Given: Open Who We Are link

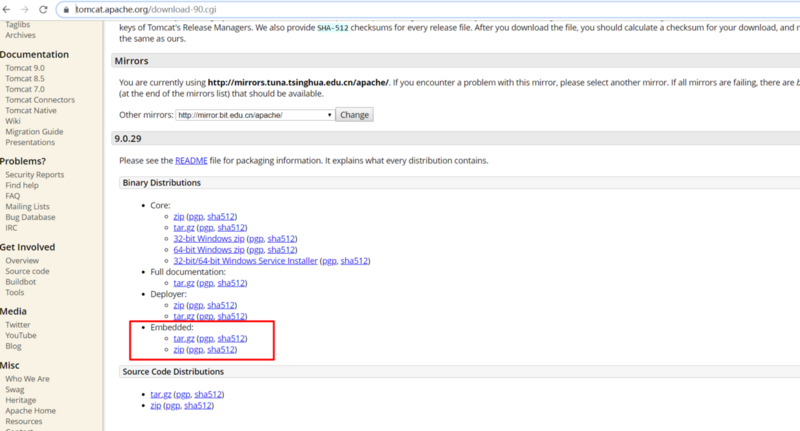Looking at the screenshot, I should 28,379.
